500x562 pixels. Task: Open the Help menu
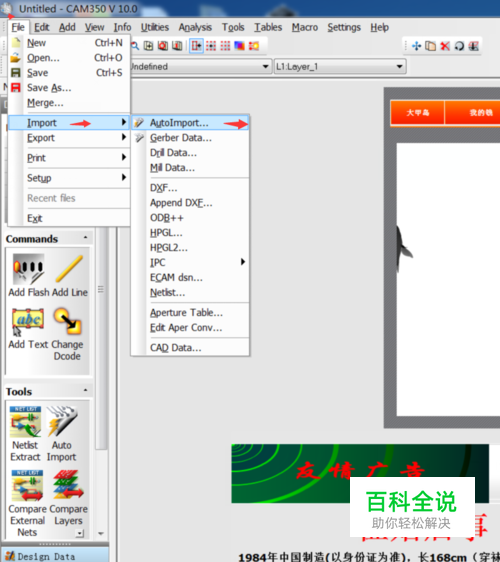click(380, 27)
